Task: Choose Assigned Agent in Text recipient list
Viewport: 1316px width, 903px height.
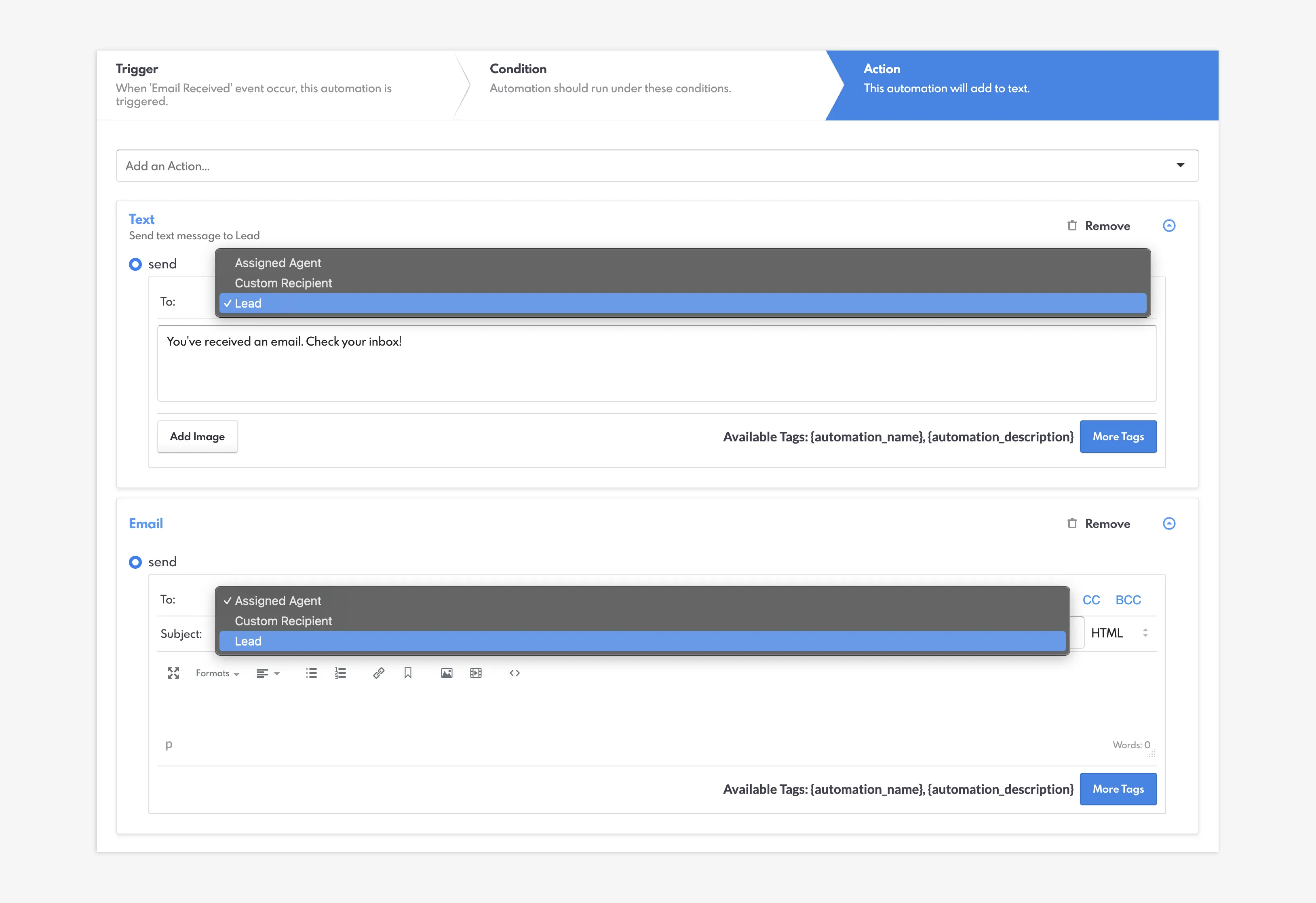Action: coord(682,263)
